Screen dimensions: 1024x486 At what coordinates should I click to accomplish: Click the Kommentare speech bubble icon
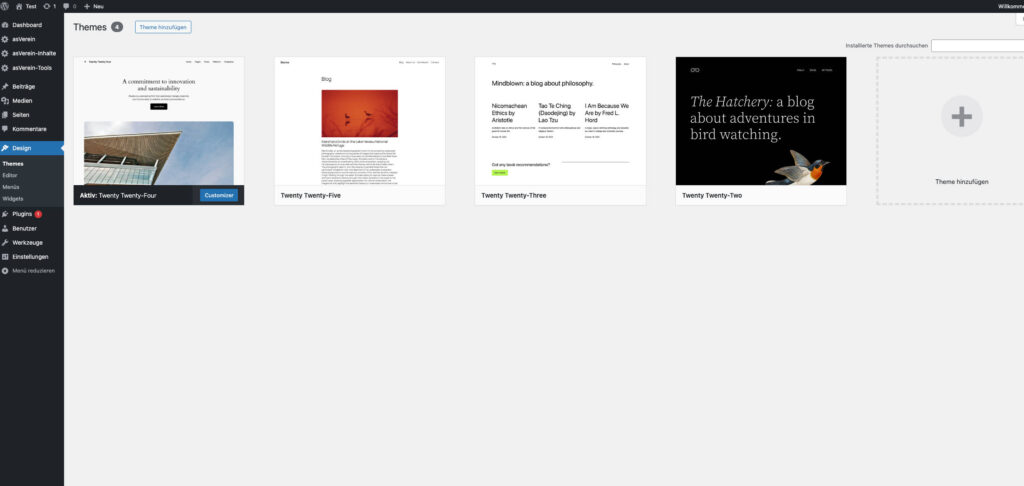[x=5, y=129]
